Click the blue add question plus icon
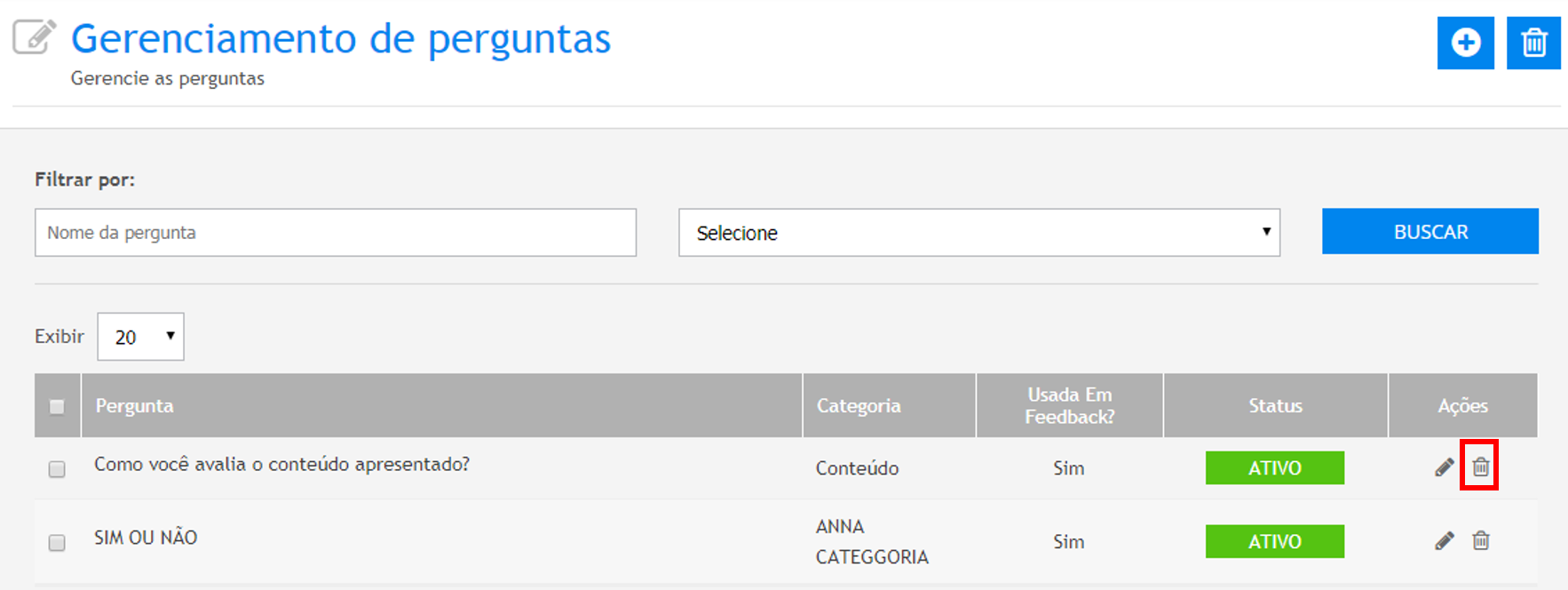Screen dimensions: 1568x590 click(x=1465, y=43)
